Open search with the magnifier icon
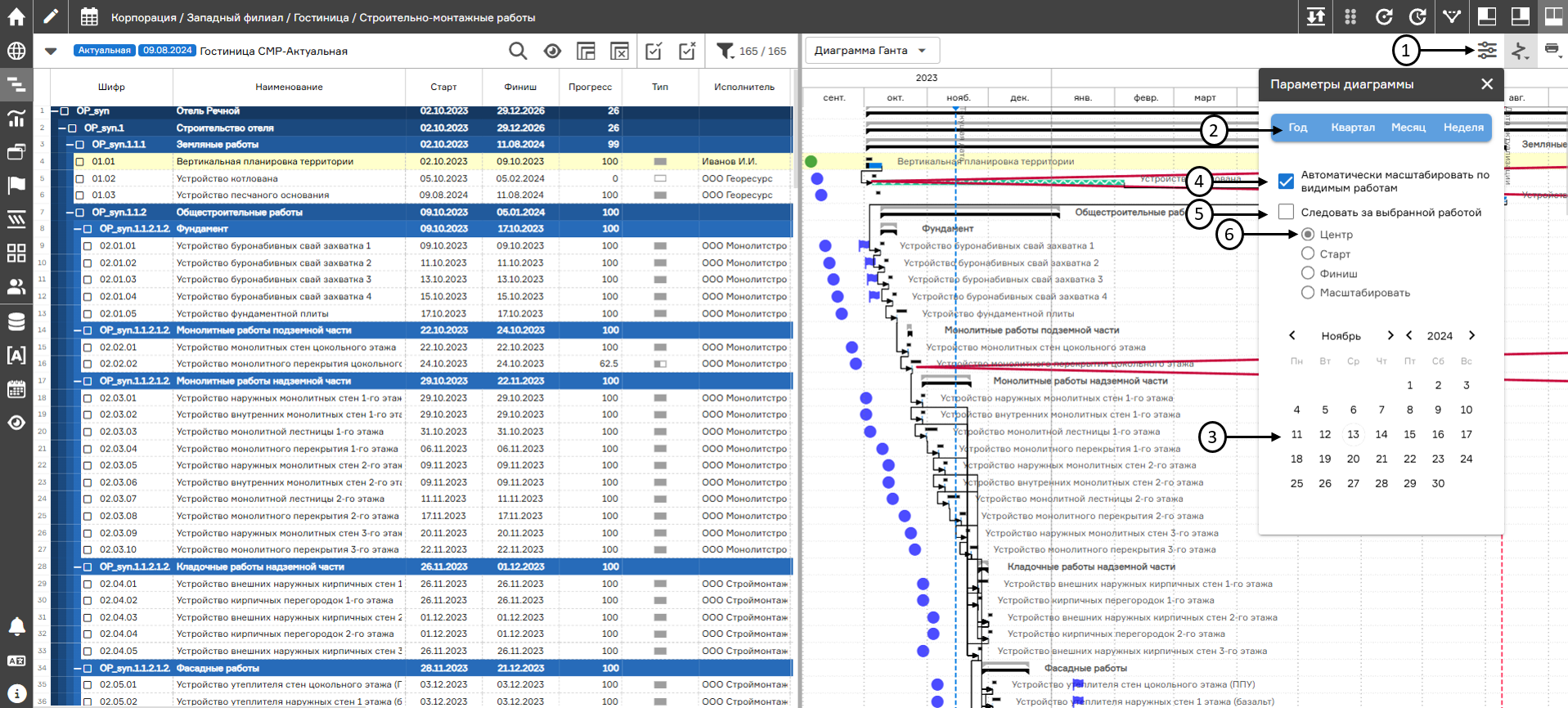Screen dimensions: 1568x708 [518, 51]
